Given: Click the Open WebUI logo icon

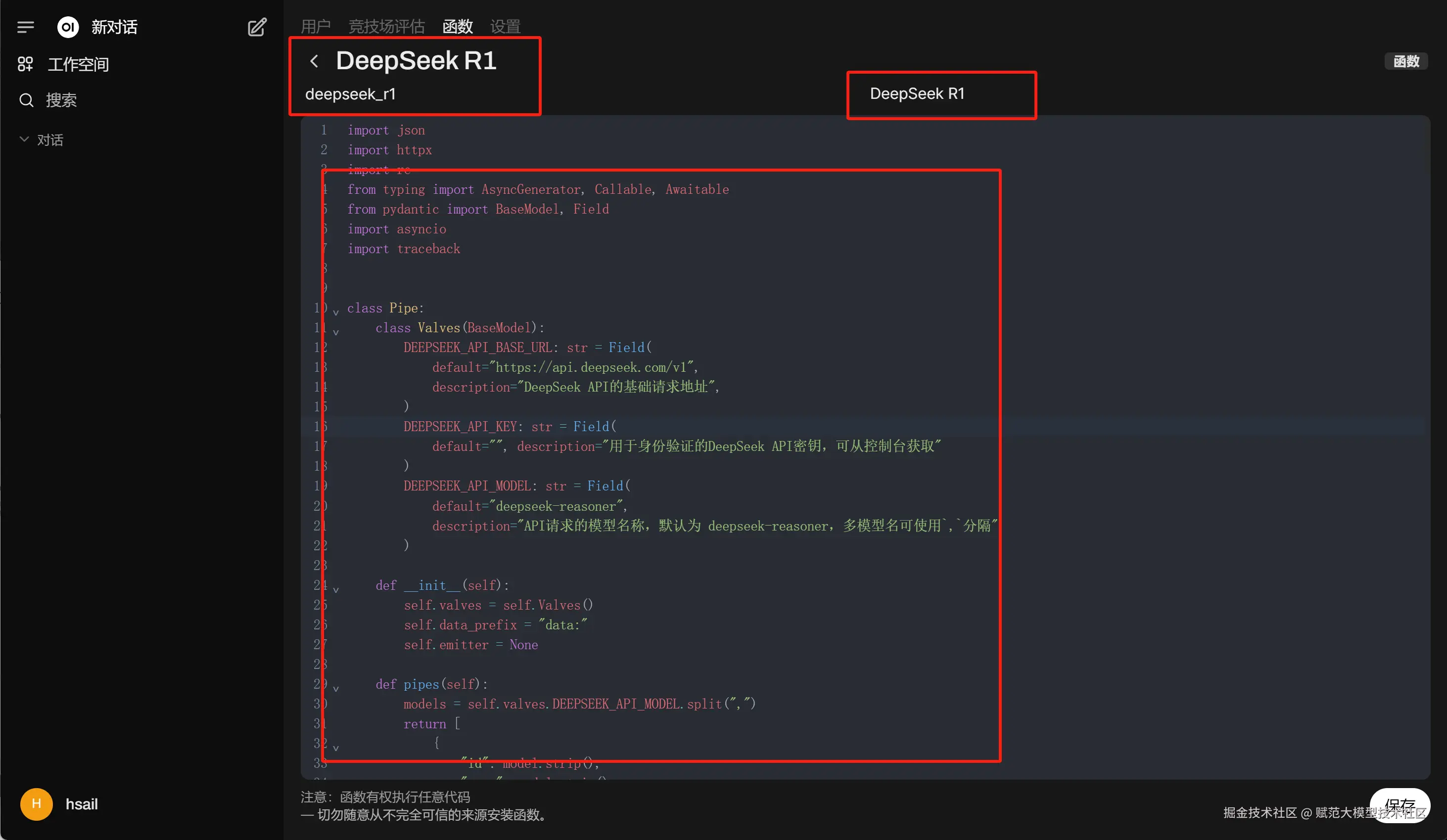Looking at the screenshot, I should coord(68,27).
